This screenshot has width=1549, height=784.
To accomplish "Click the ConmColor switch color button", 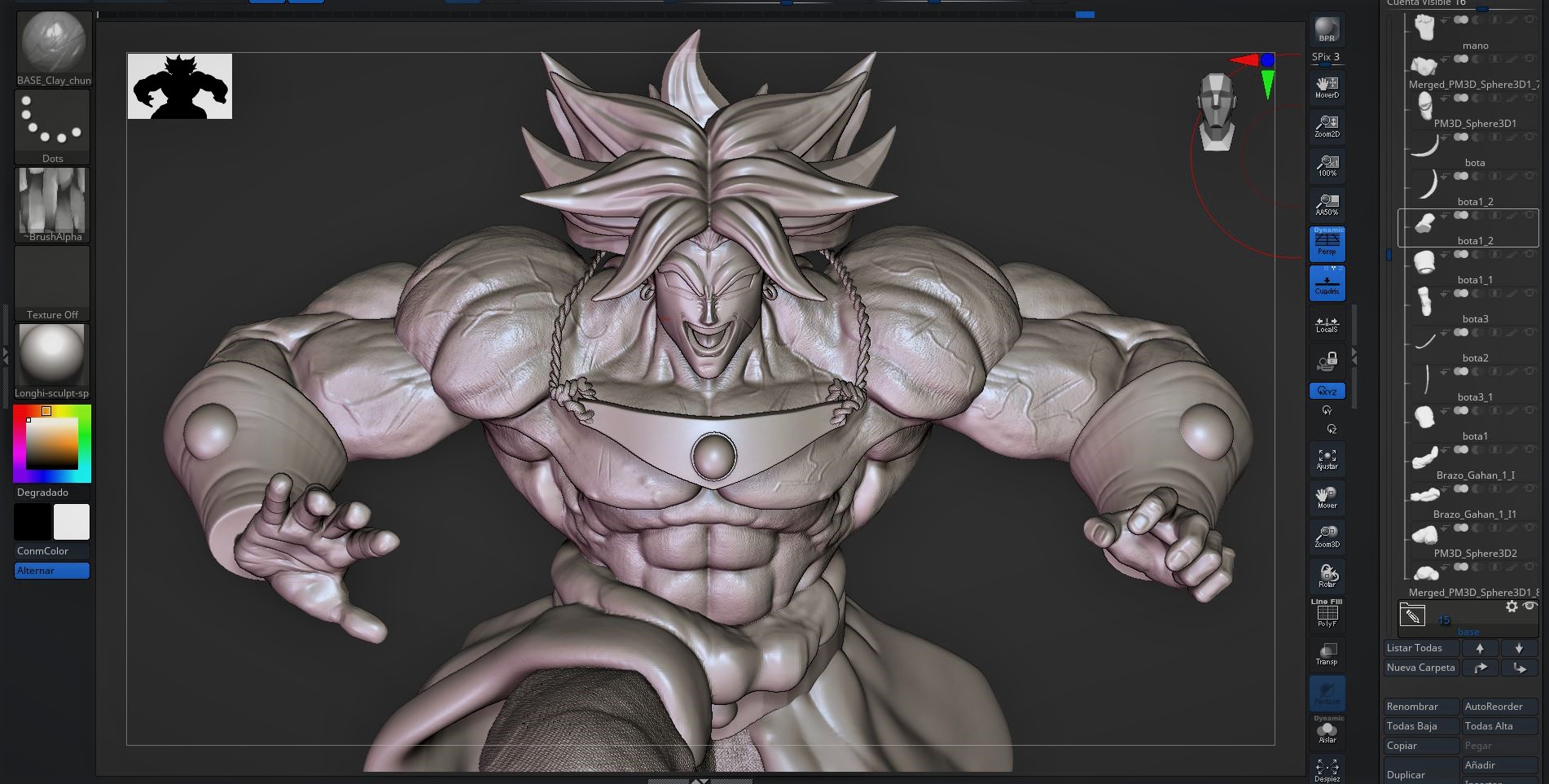I will pyautogui.click(x=52, y=550).
